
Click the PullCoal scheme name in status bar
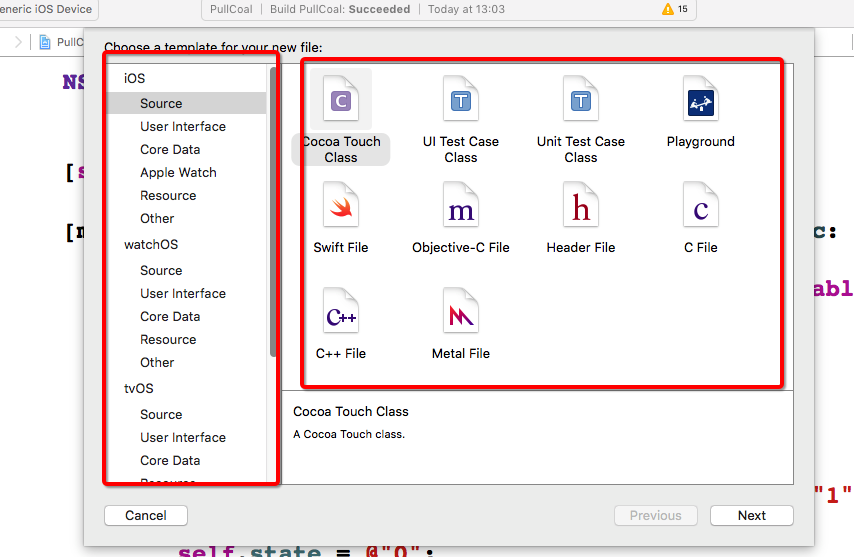tap(231, 9)
